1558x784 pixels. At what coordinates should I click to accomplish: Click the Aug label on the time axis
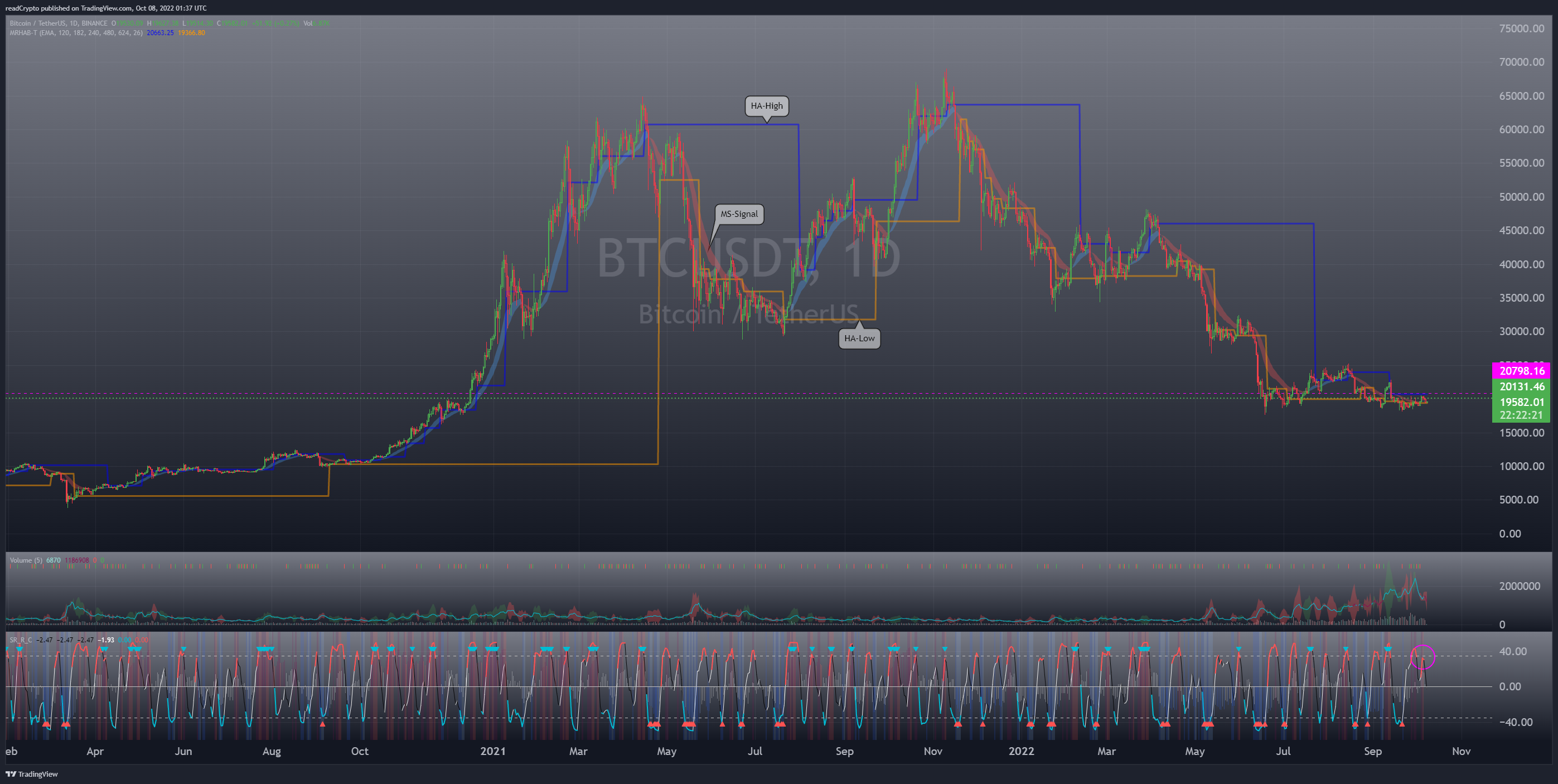click(272, 751)
